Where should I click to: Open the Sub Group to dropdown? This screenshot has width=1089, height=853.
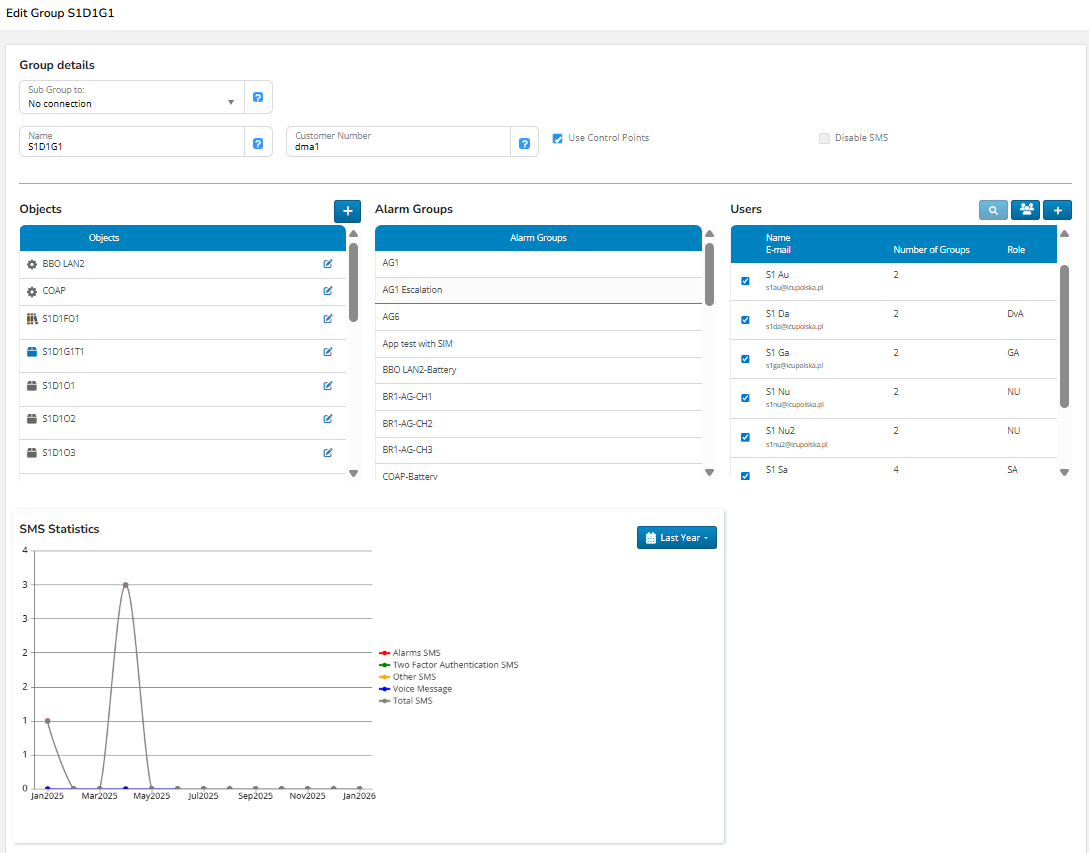(x=132, y=98)
